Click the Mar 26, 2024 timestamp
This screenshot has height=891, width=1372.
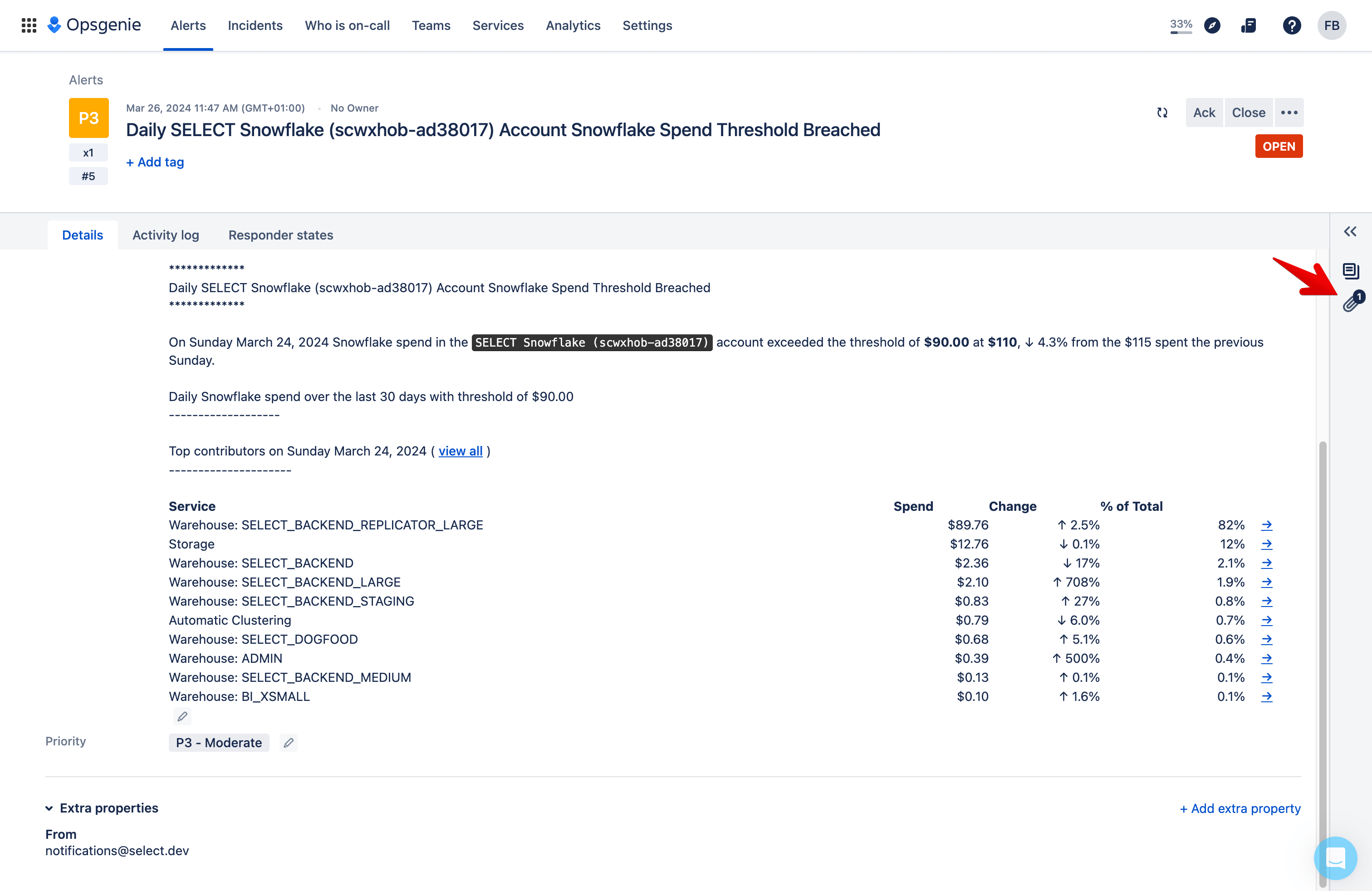click(215, 108)
